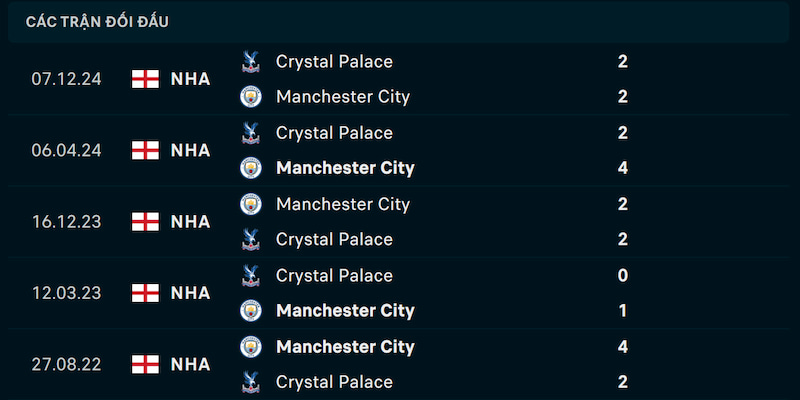Screen dimensions: 800x400
Task: Click Crystal Palace's score of 0 on 12.03.23
Action: [622, 276]
